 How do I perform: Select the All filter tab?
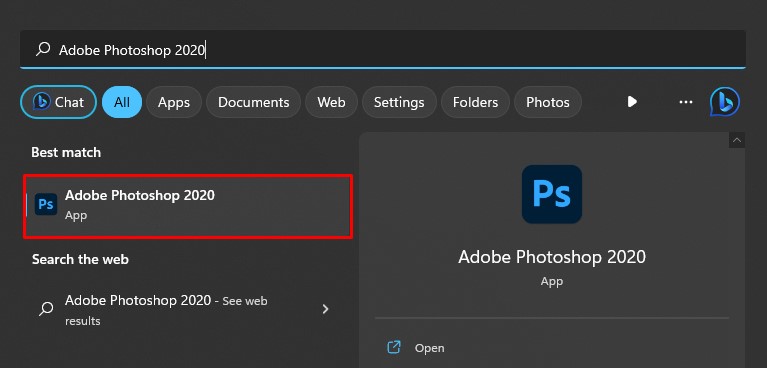(x=122, y=102)
